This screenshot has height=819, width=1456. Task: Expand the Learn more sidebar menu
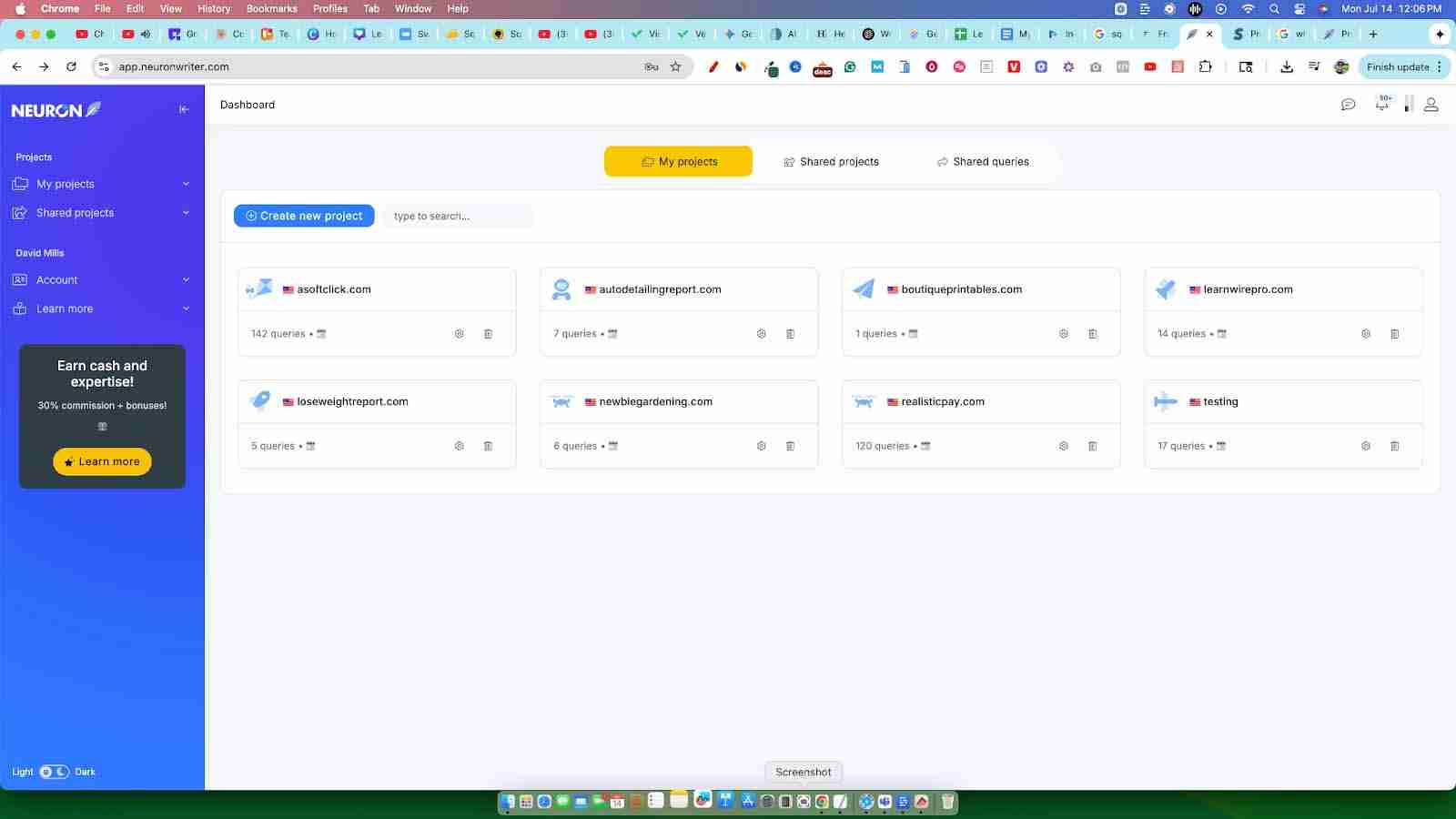click(101, 308)
